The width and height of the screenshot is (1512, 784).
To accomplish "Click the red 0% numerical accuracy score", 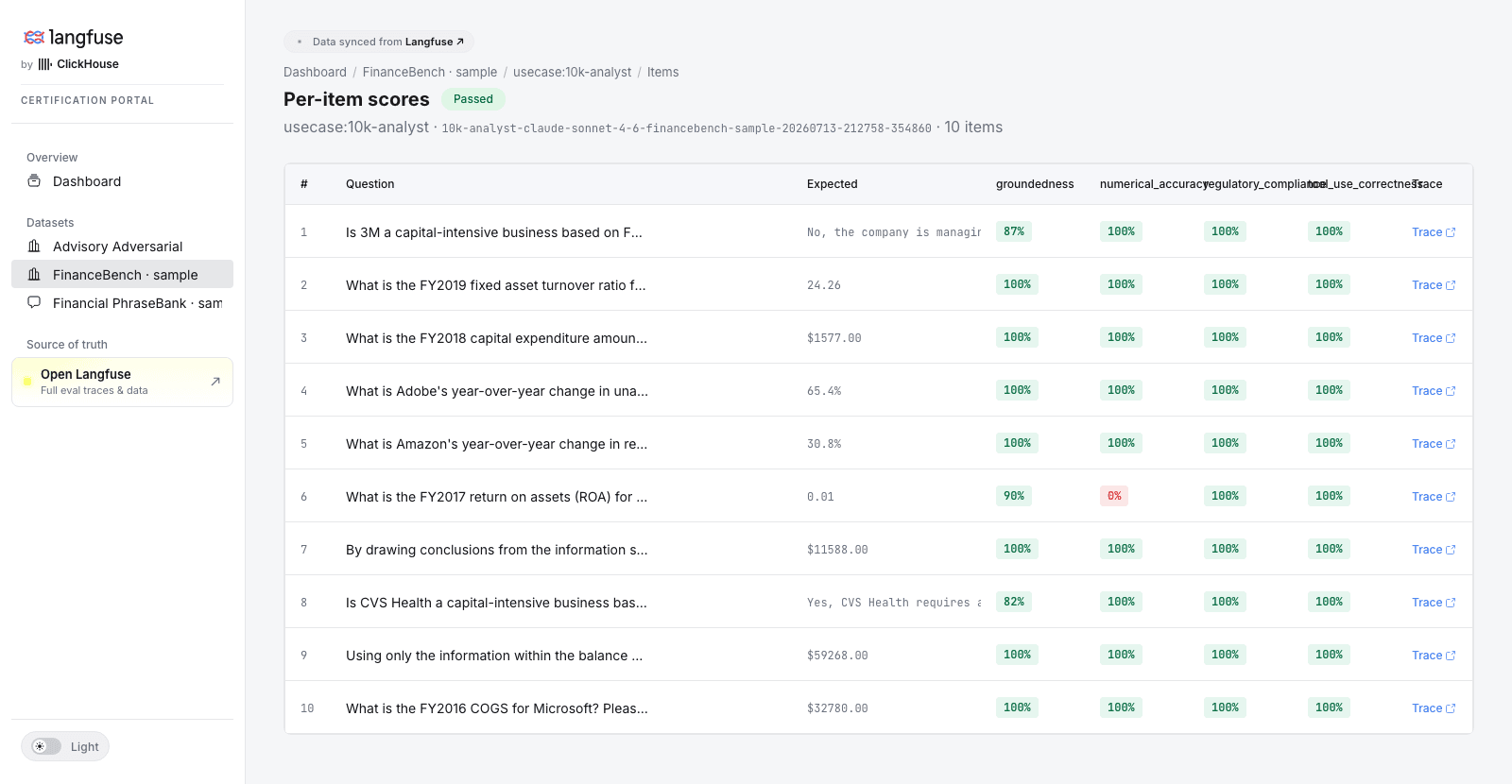I will [1114, 496].
